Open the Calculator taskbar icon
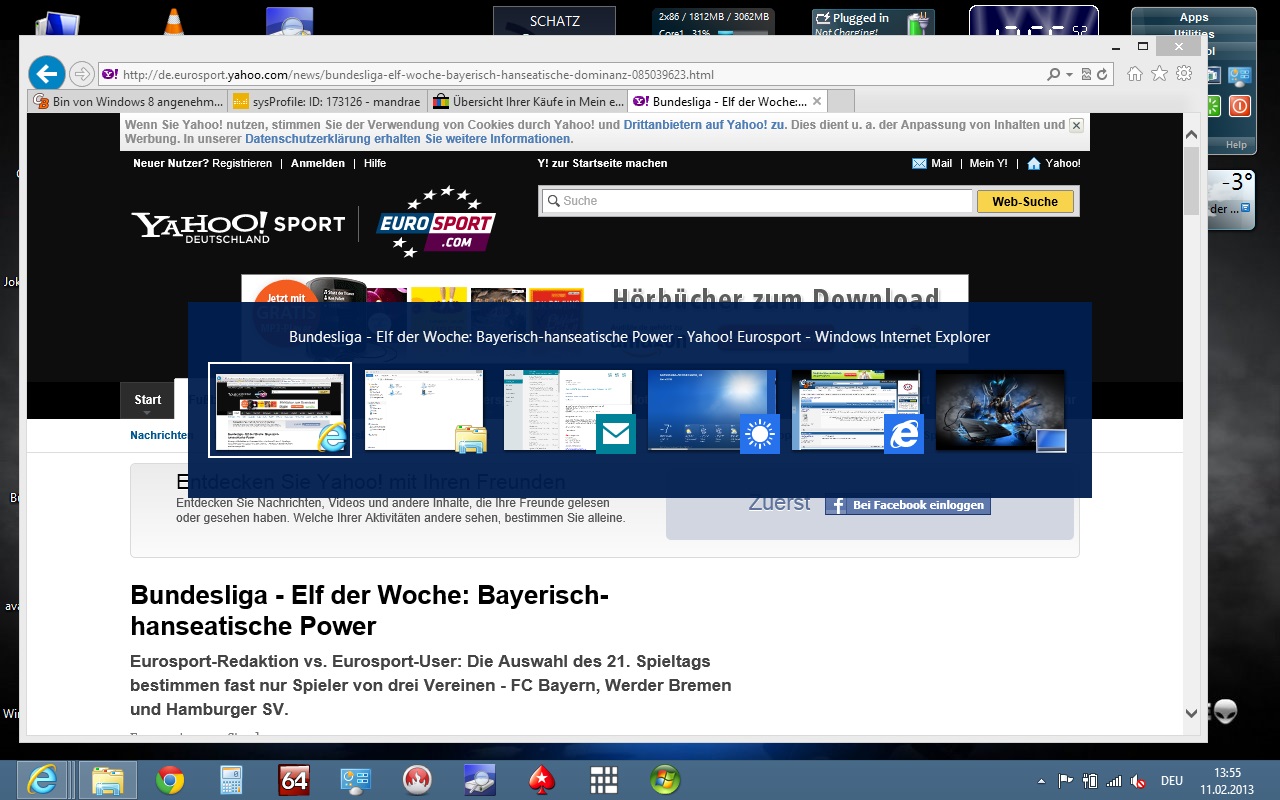This screenshot has width=1280, height=800. (x=232, y=780)
